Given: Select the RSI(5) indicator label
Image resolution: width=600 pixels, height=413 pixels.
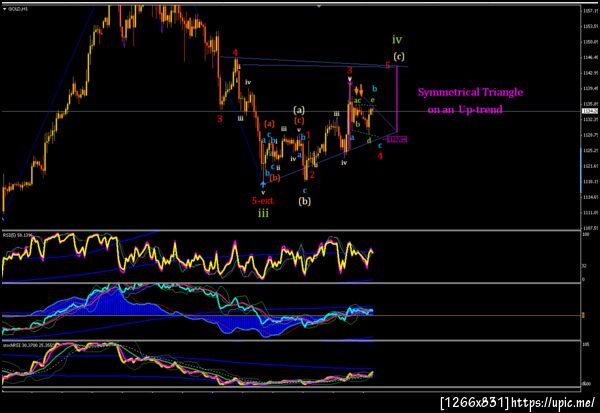Looking at the screenshot, I should (18, 235).
